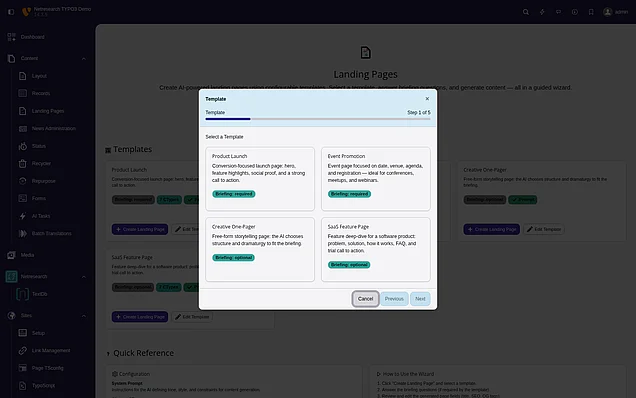
Task: Select the Event Promotion template card
Action: (x=376, y=179)
